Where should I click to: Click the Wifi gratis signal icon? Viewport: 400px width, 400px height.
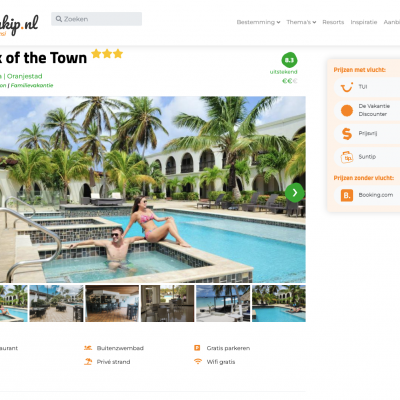click(x=198, y=361)
